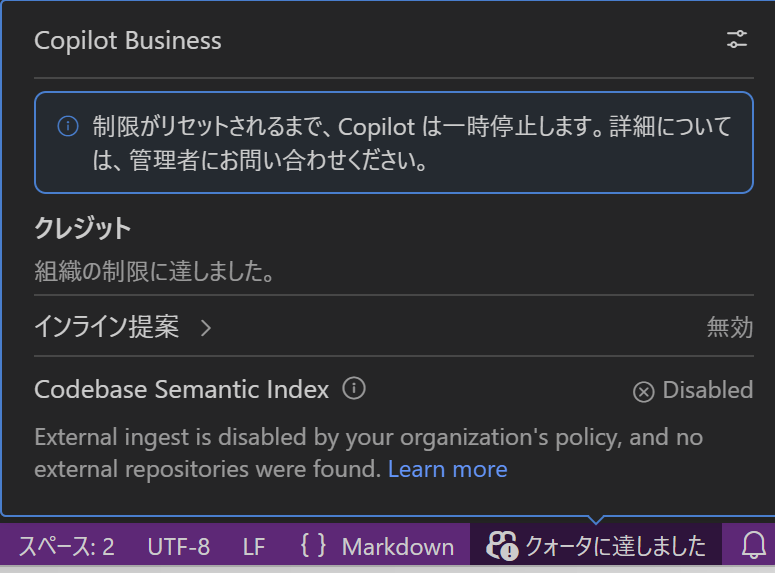Open the Learn more link
The width and height of the screenshot is (775, 573).
pyautogui.click(x=447, y=469)
